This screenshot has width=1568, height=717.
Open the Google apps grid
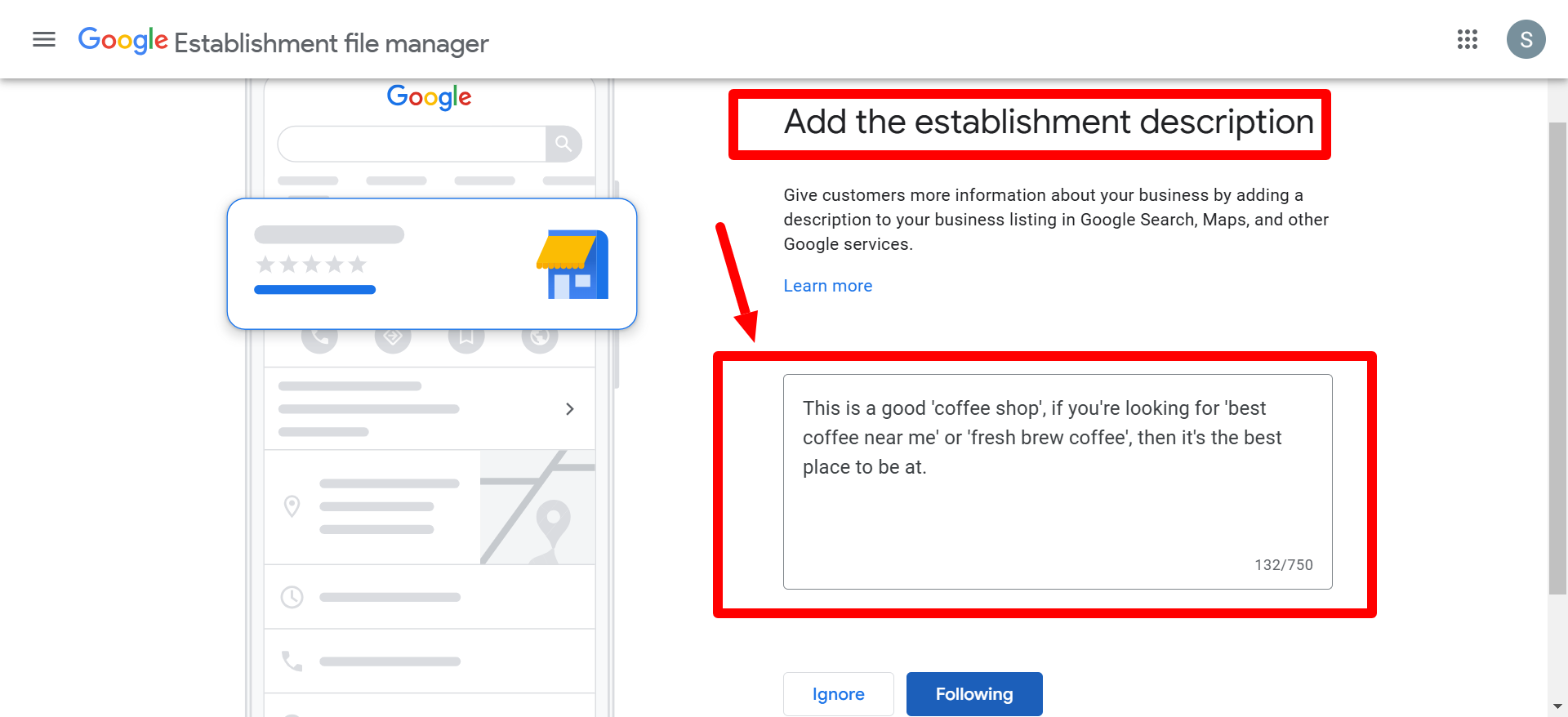pos(1468,39)
